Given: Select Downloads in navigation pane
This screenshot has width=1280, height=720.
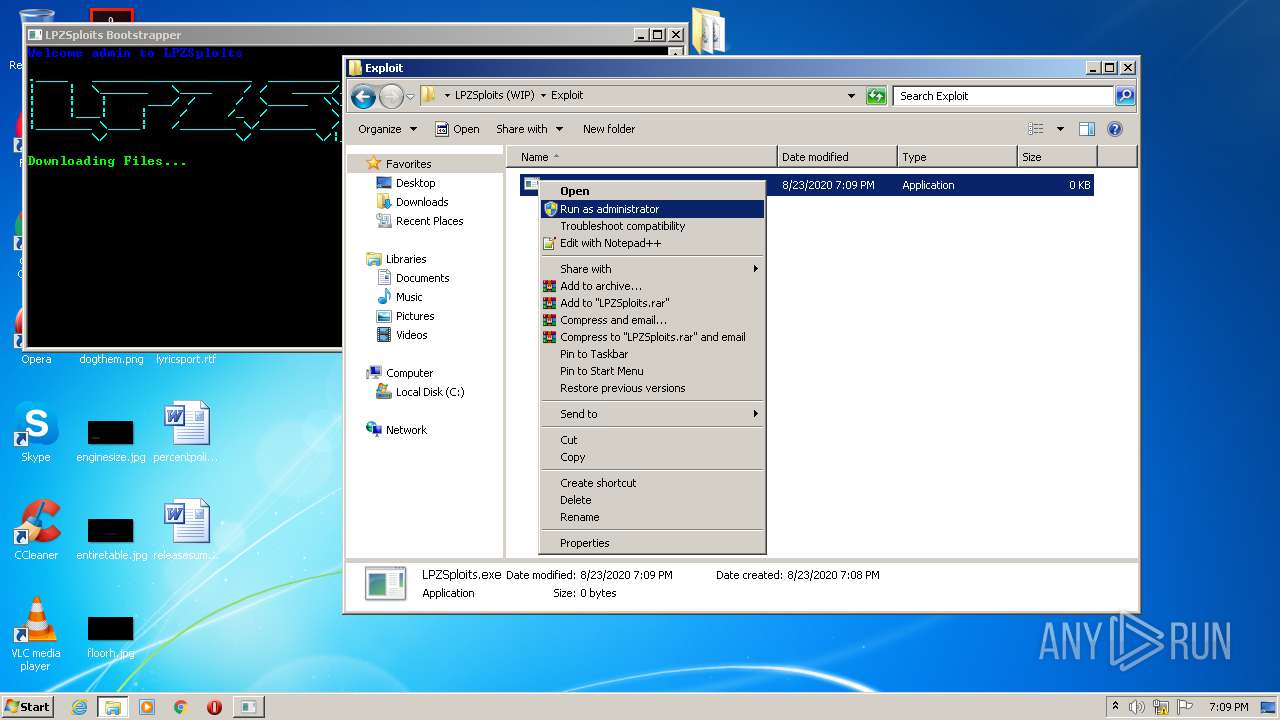Looking at the screenshot, I should click(412, 202).
